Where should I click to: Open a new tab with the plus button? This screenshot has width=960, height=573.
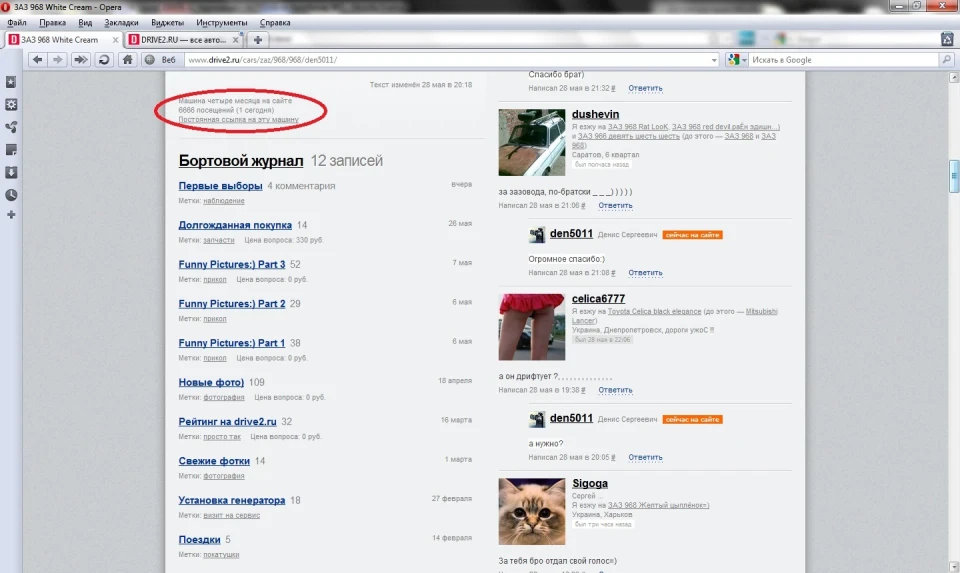(x=258, y=40)
